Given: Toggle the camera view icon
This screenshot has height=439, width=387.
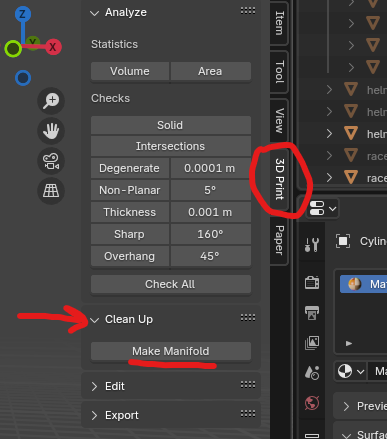Looking at the screenshot, I should (51, 161).
